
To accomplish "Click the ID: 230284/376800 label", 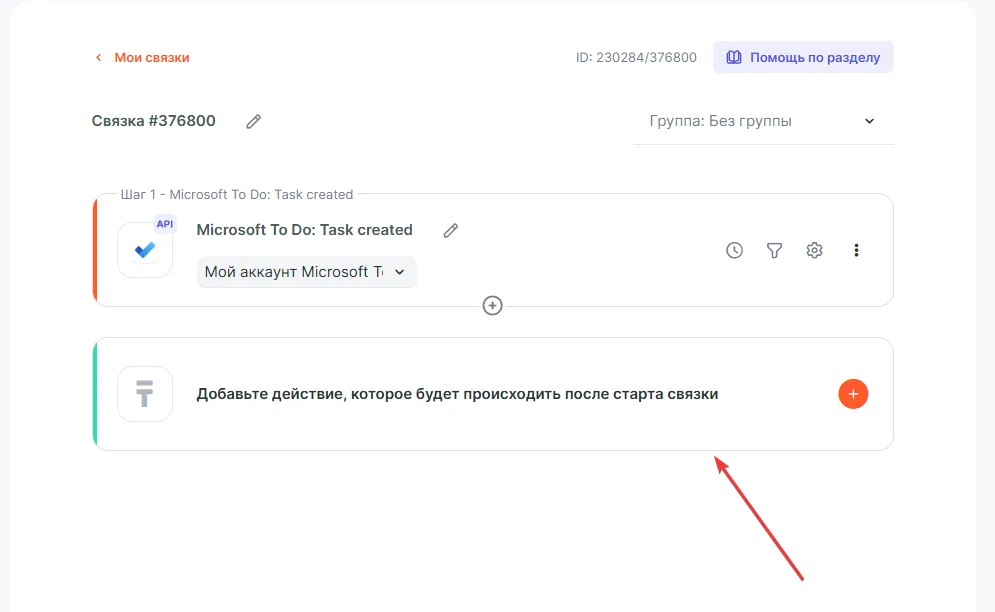I will (x=636, y=57).
